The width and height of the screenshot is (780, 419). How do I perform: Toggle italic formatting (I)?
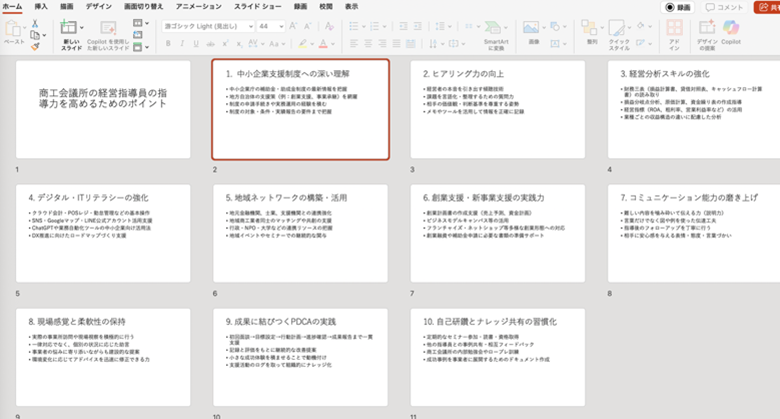point(183,43)
